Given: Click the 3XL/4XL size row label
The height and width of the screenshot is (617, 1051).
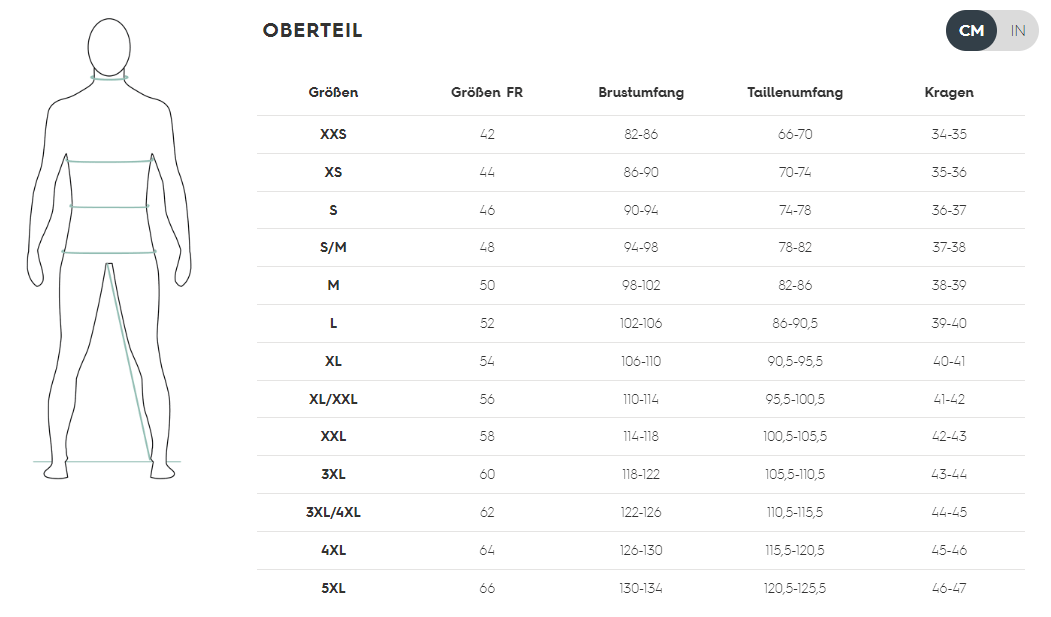Looking at the screenshot, I should pos(333,513).
